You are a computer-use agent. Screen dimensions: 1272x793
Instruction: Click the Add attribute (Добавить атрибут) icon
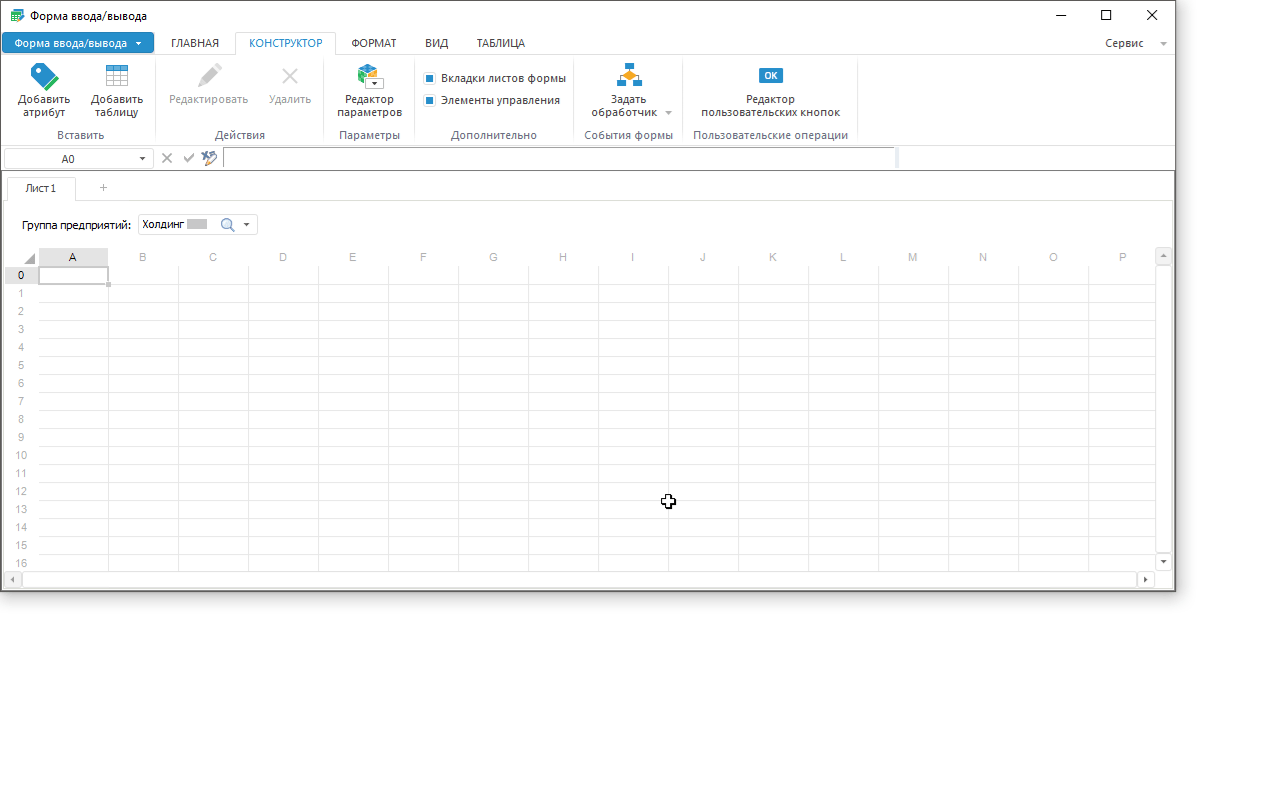[x=44, y=76]
